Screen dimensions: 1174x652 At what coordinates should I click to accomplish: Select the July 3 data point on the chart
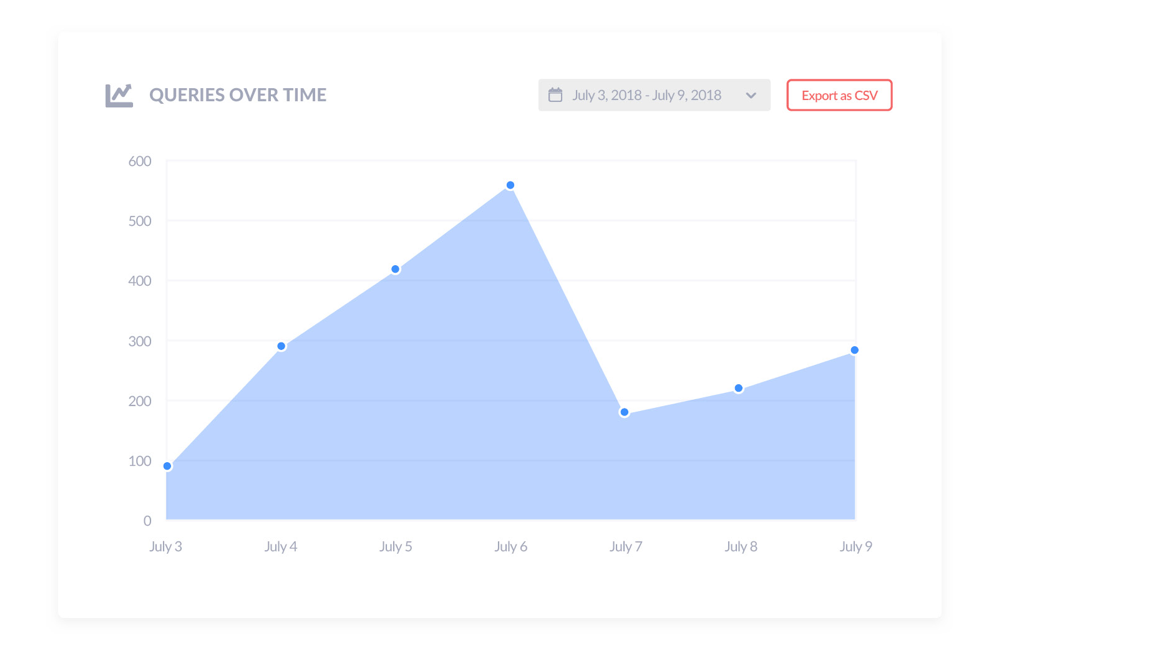coord(166,465)
